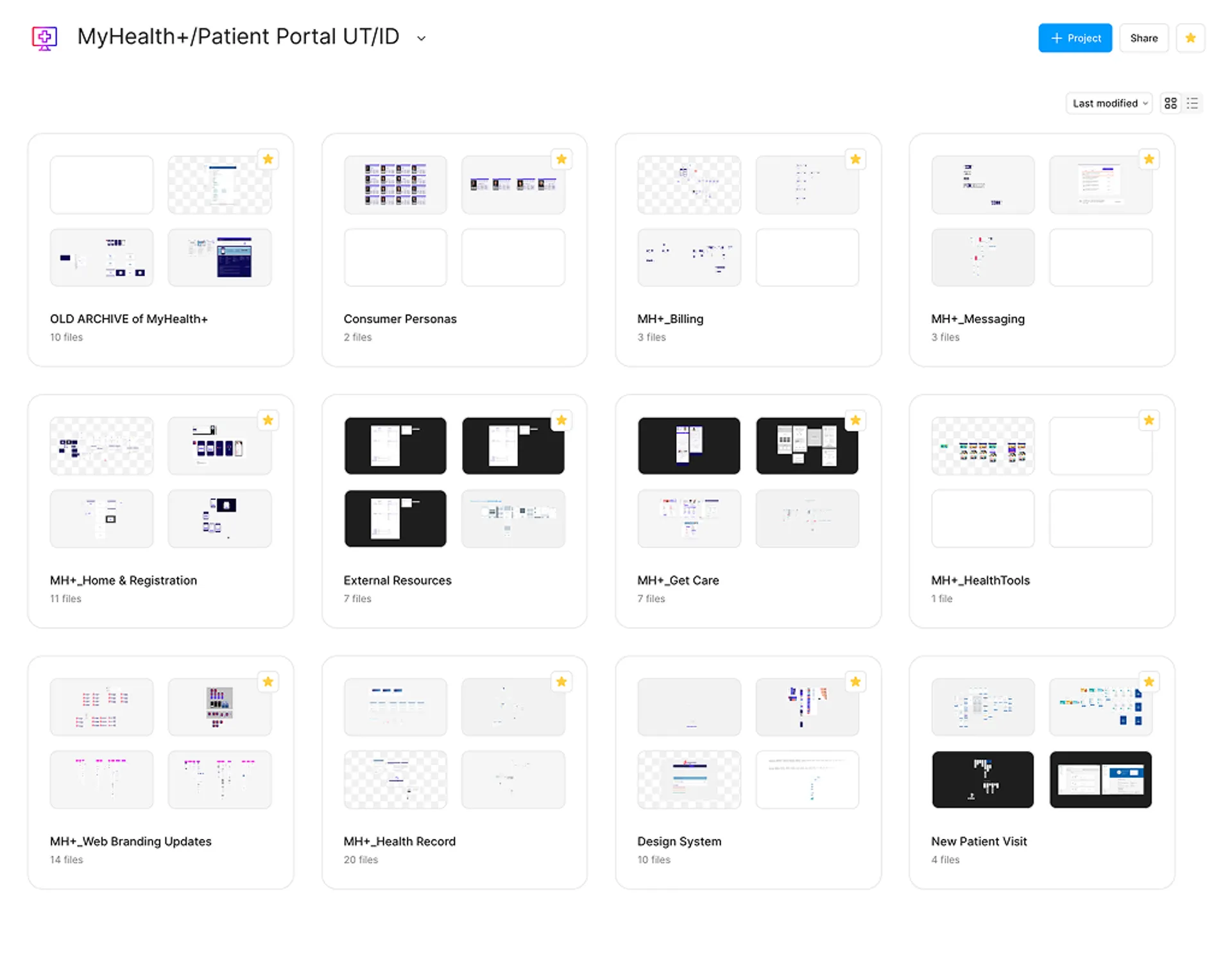Switch to list view icon
1232x975 pixels.
click(x=1192, y=103)
